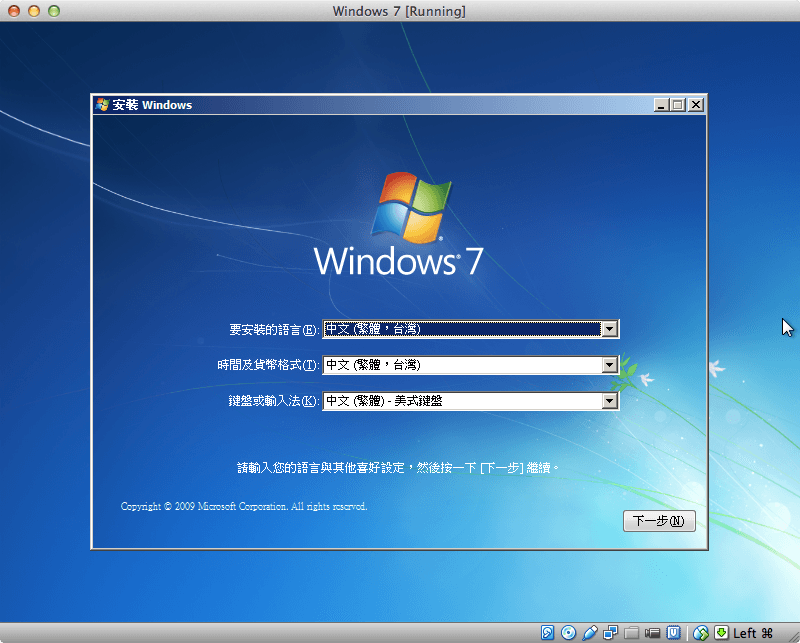
Task: Open the 要安裝的語言 installation language dropdown
Action: (611, 328)
